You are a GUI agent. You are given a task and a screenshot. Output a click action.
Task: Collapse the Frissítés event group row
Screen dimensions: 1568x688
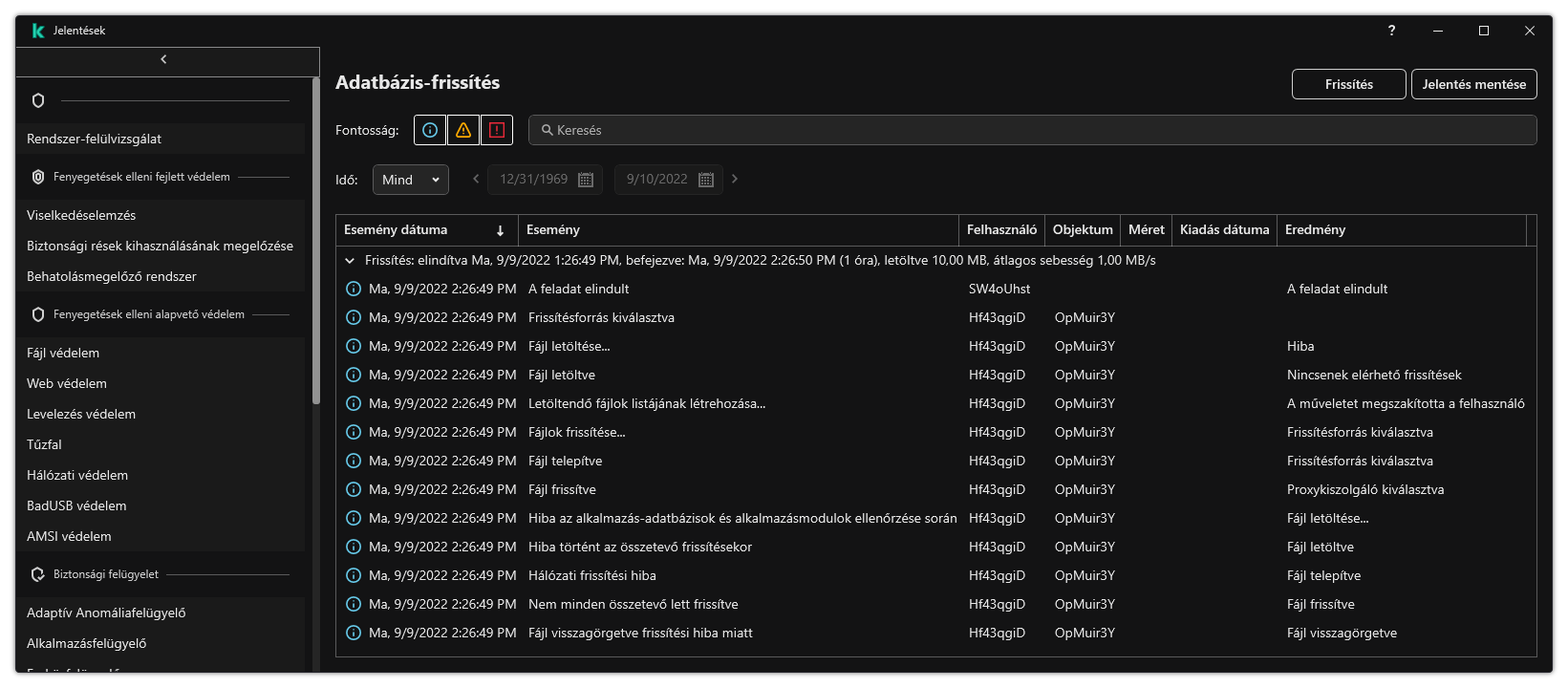350,260
